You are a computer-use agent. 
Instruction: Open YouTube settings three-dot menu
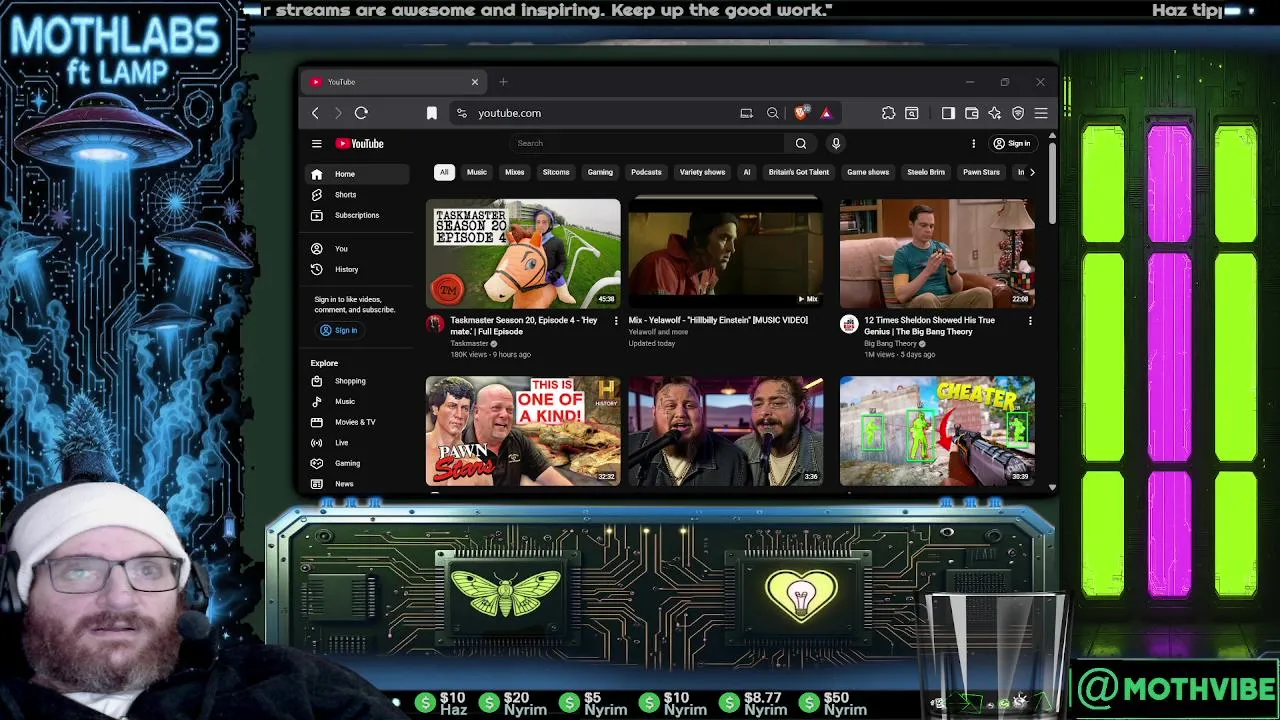[x=973, y=143]
